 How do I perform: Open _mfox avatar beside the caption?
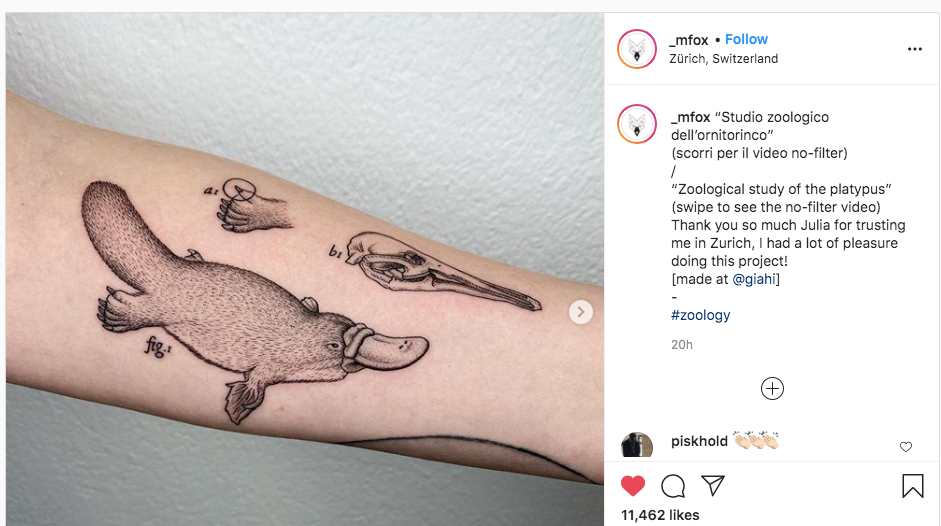637,124
